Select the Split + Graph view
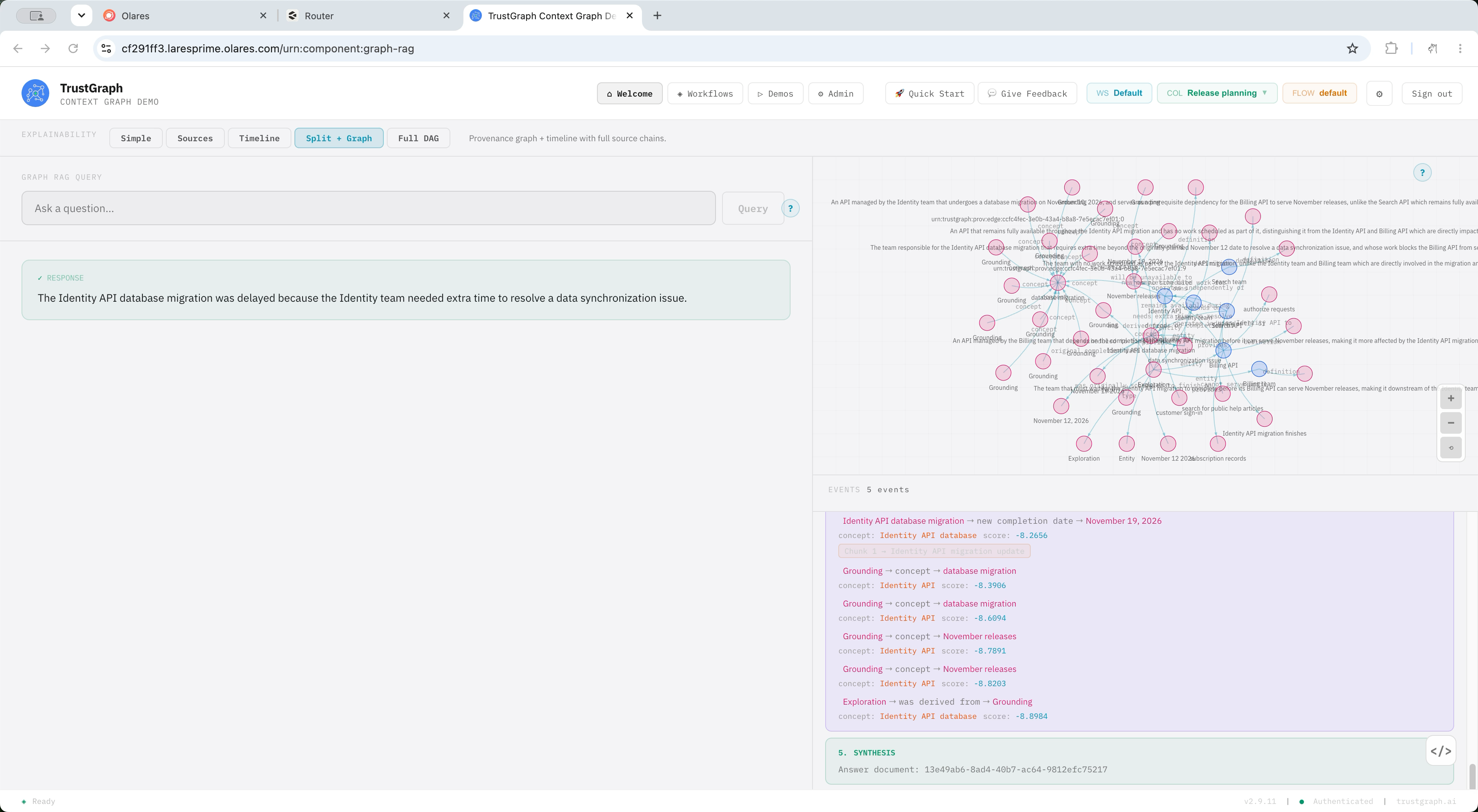1478x812 pixels. coord(339,138)
